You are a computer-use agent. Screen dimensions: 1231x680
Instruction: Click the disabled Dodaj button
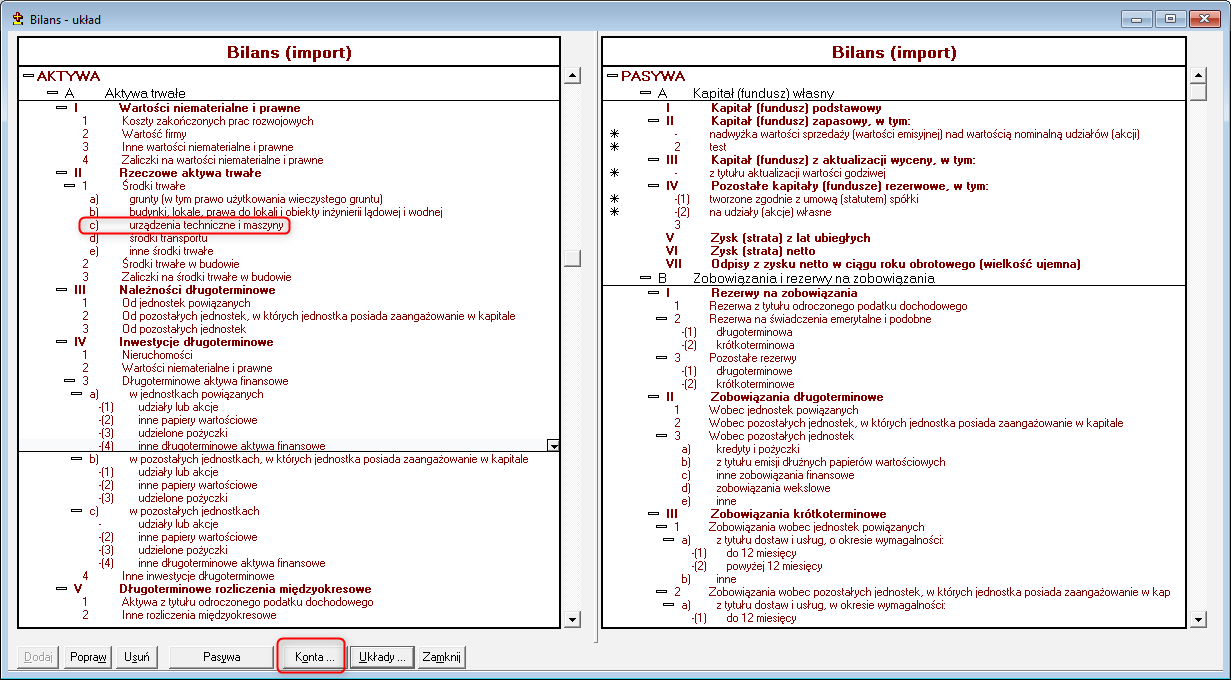click(x=38, y=657)
